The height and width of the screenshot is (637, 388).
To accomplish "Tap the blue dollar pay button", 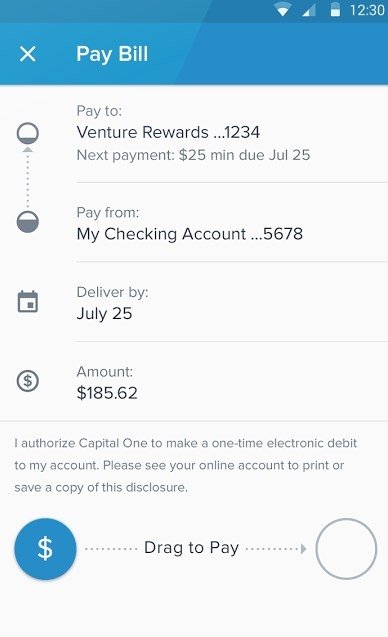I will [45, 549].
